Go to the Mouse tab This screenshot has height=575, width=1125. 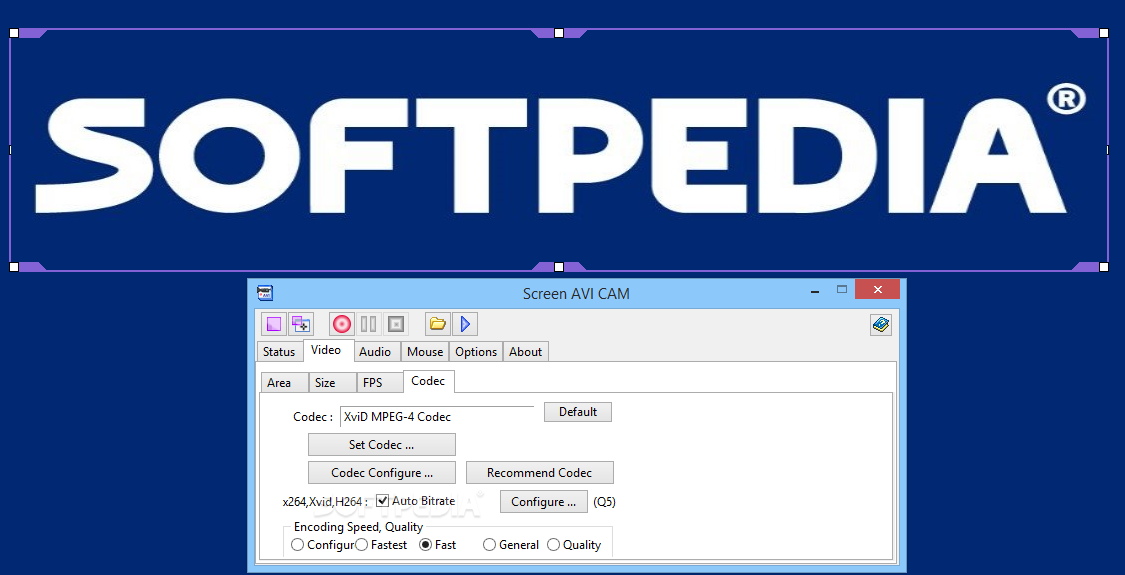click(x=425, y=352)
